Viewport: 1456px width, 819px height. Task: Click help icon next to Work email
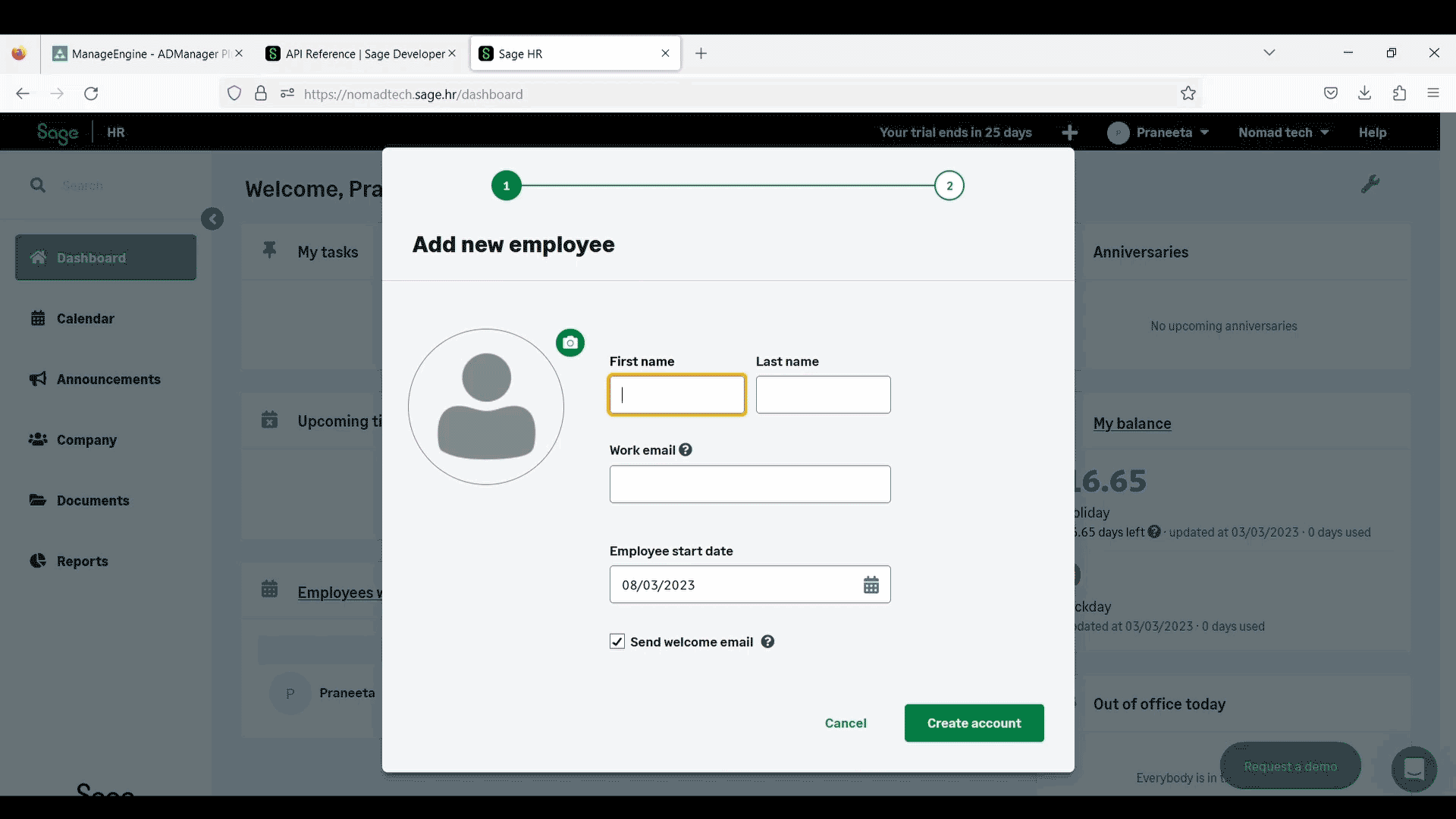pyautogui.click(x=686, y=450)
